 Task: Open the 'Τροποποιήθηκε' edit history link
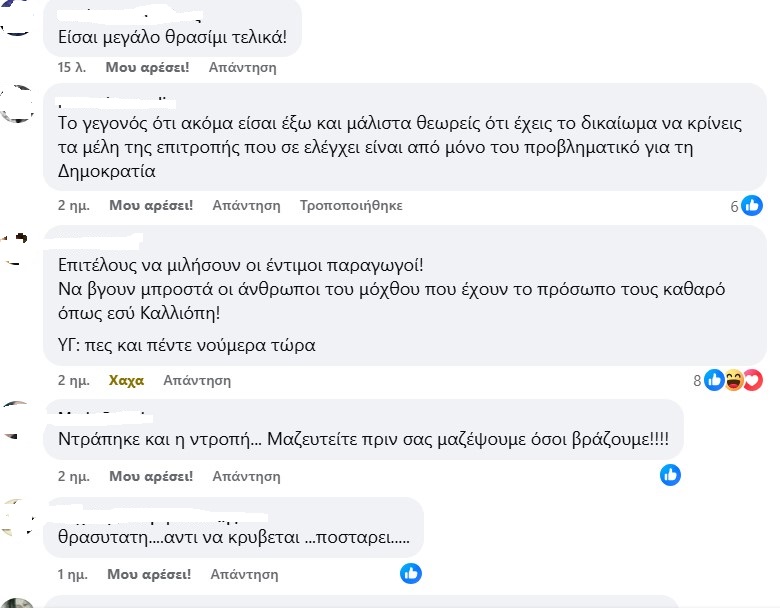click(351, 205)
